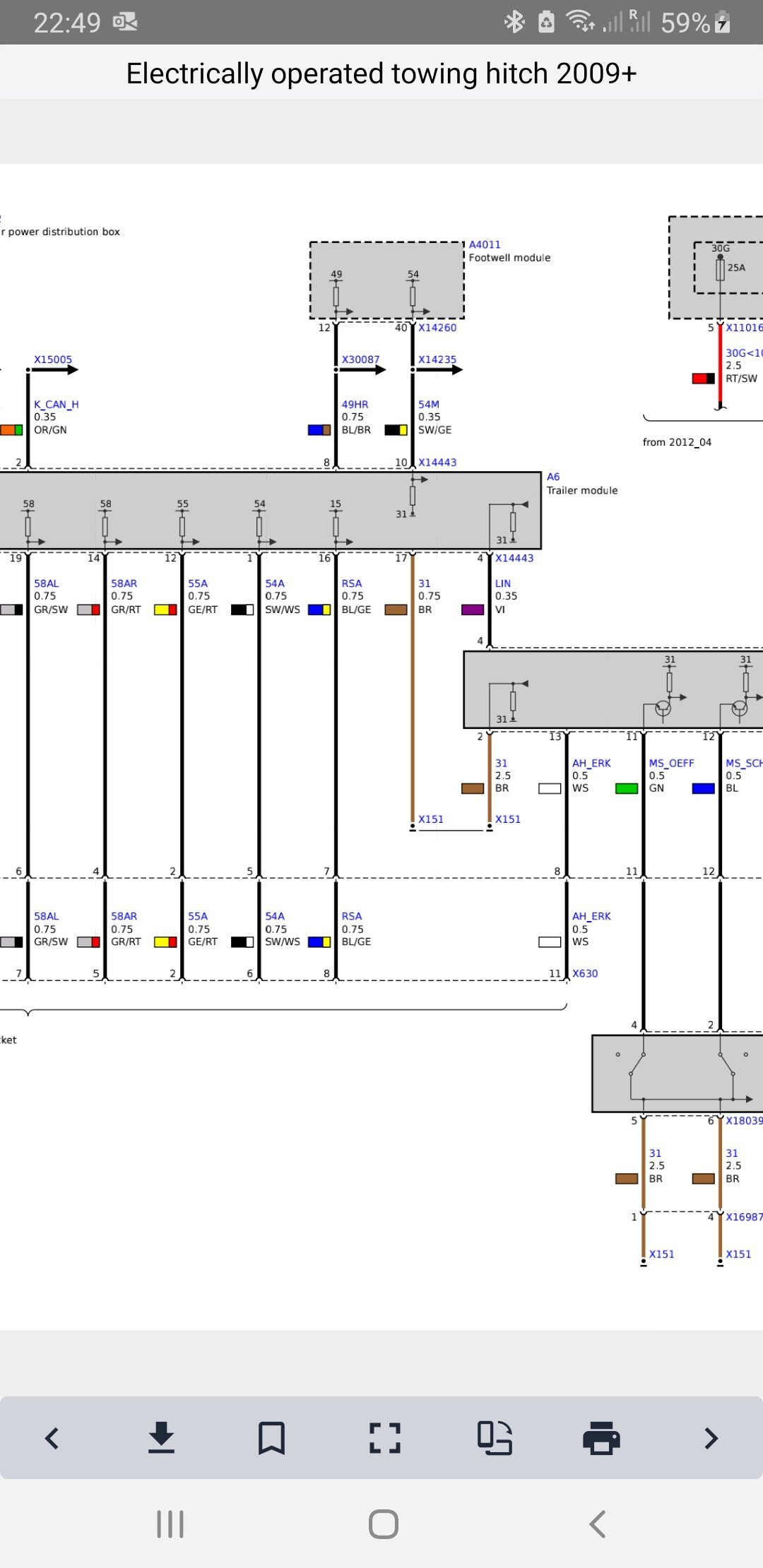Screen dimensions: 763x1568
Task: Select the 49HR signal label
Action: (355, 405)
